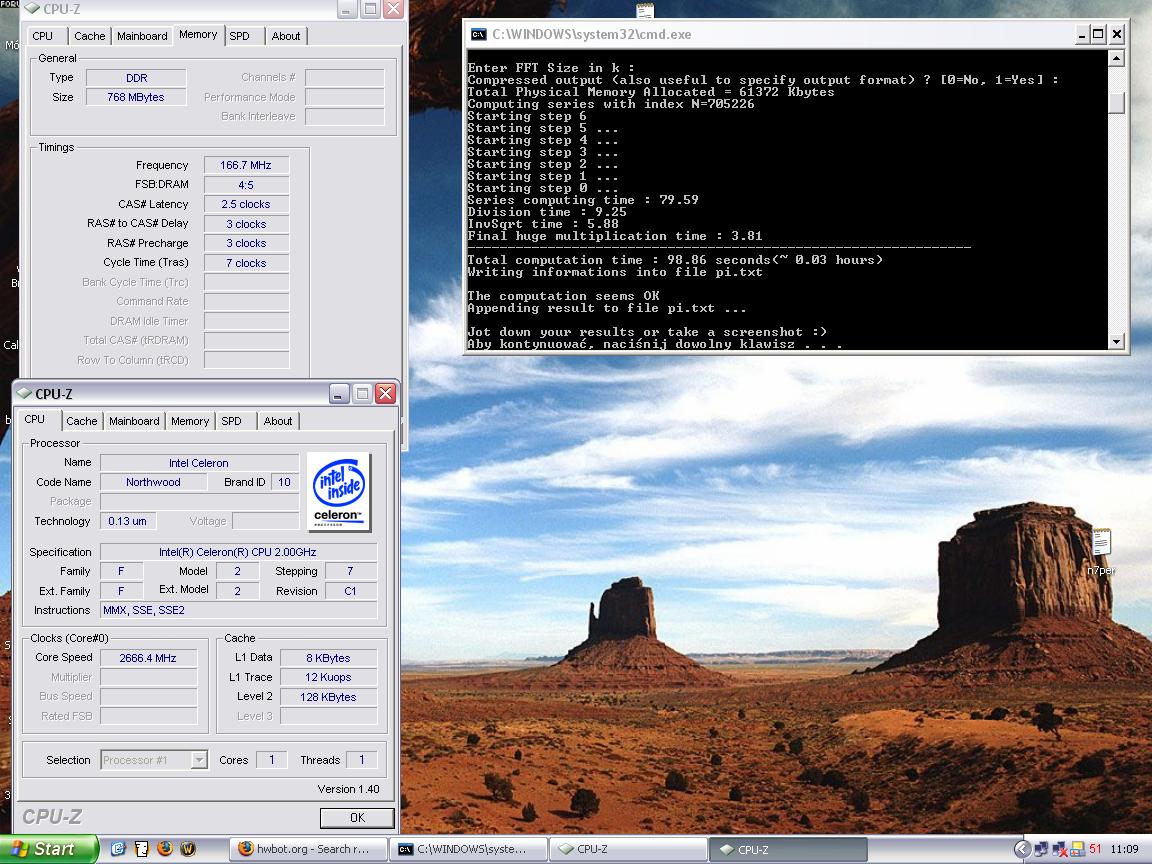The image size is (1152, 864).
Task: Click the Specification field Intel Celeron 2.00GHz
Action: click(x=238, y=552)
